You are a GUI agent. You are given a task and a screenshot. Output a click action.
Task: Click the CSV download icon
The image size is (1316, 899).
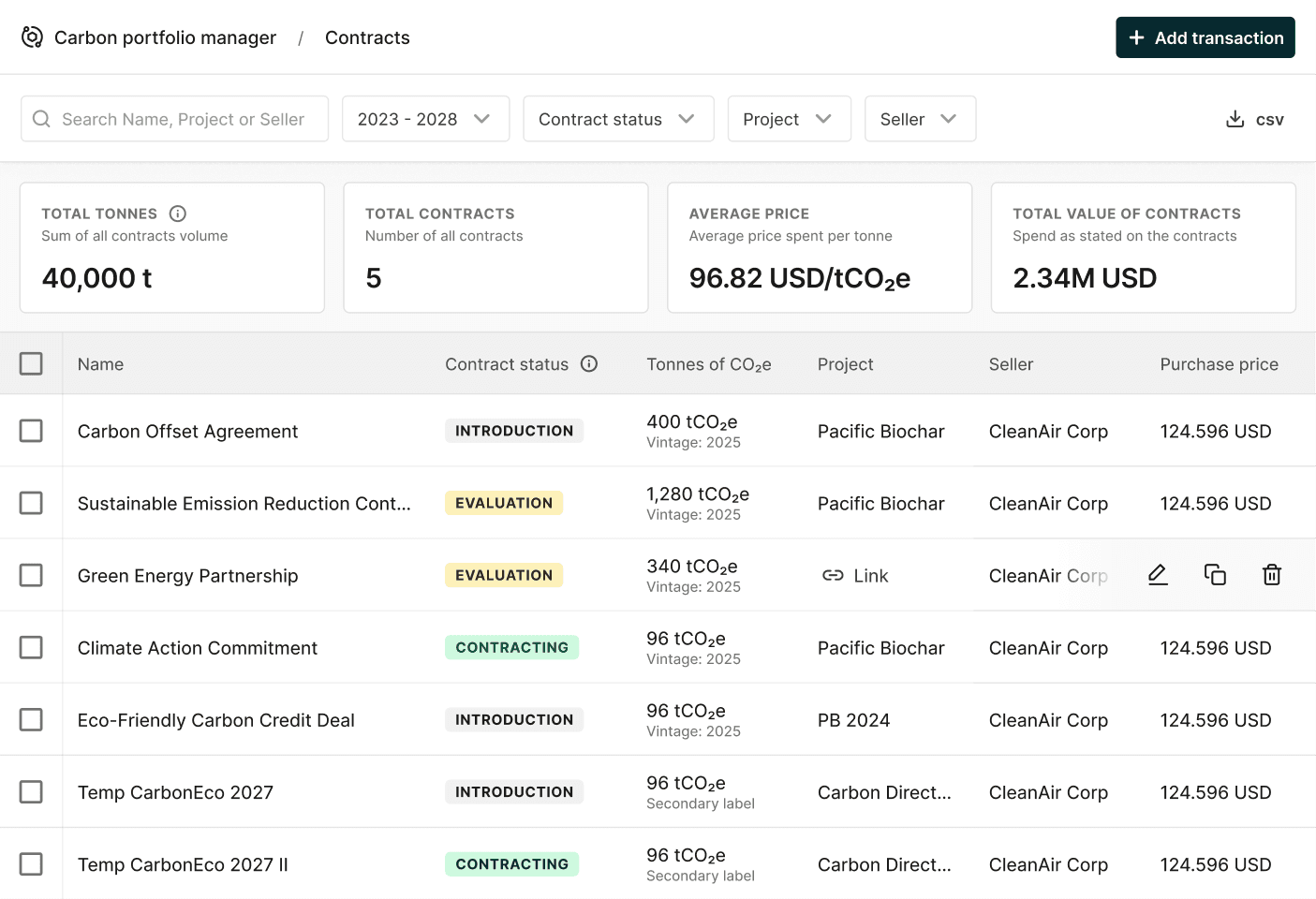(x=1235, y=119)
